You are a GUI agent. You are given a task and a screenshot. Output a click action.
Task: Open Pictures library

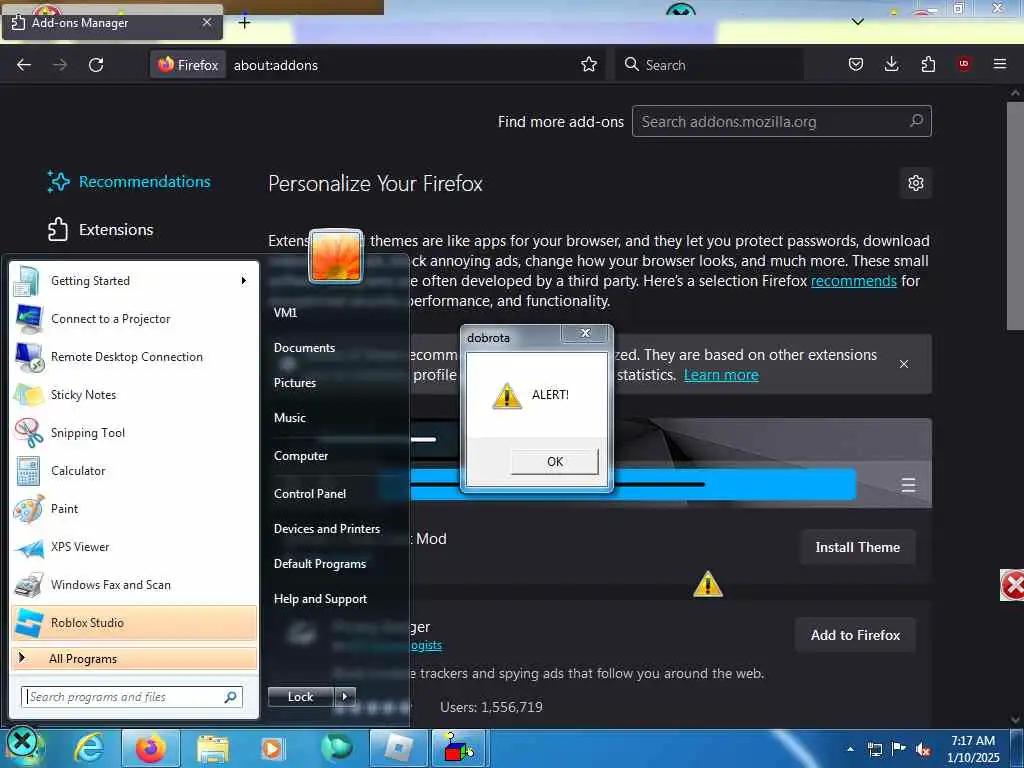tap(295, 383)
